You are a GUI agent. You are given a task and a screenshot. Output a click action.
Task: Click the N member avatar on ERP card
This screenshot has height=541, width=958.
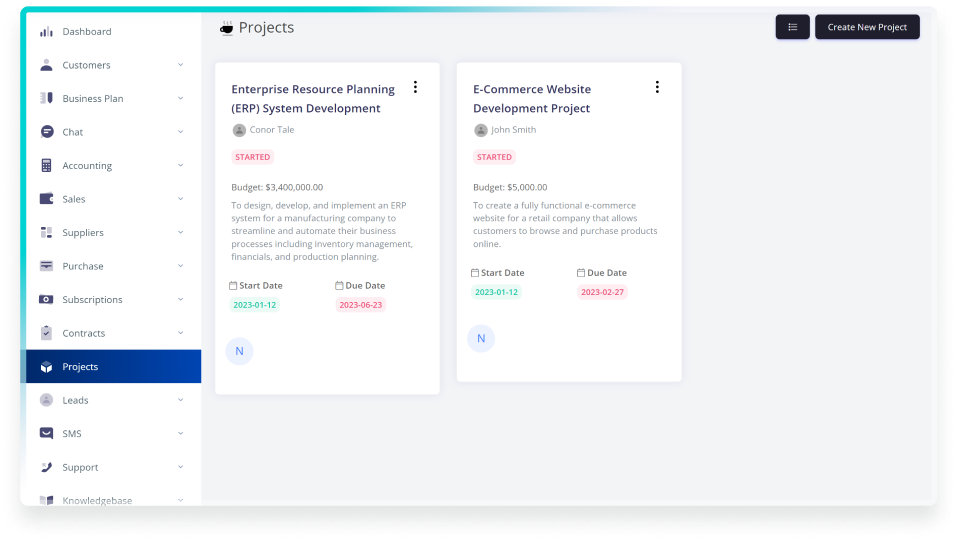coord(239,351)
